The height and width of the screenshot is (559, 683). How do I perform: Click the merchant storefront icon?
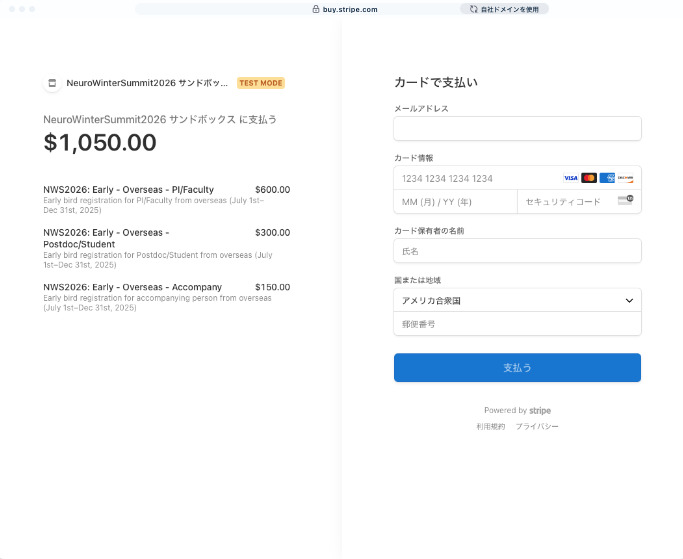click(52, 83)
